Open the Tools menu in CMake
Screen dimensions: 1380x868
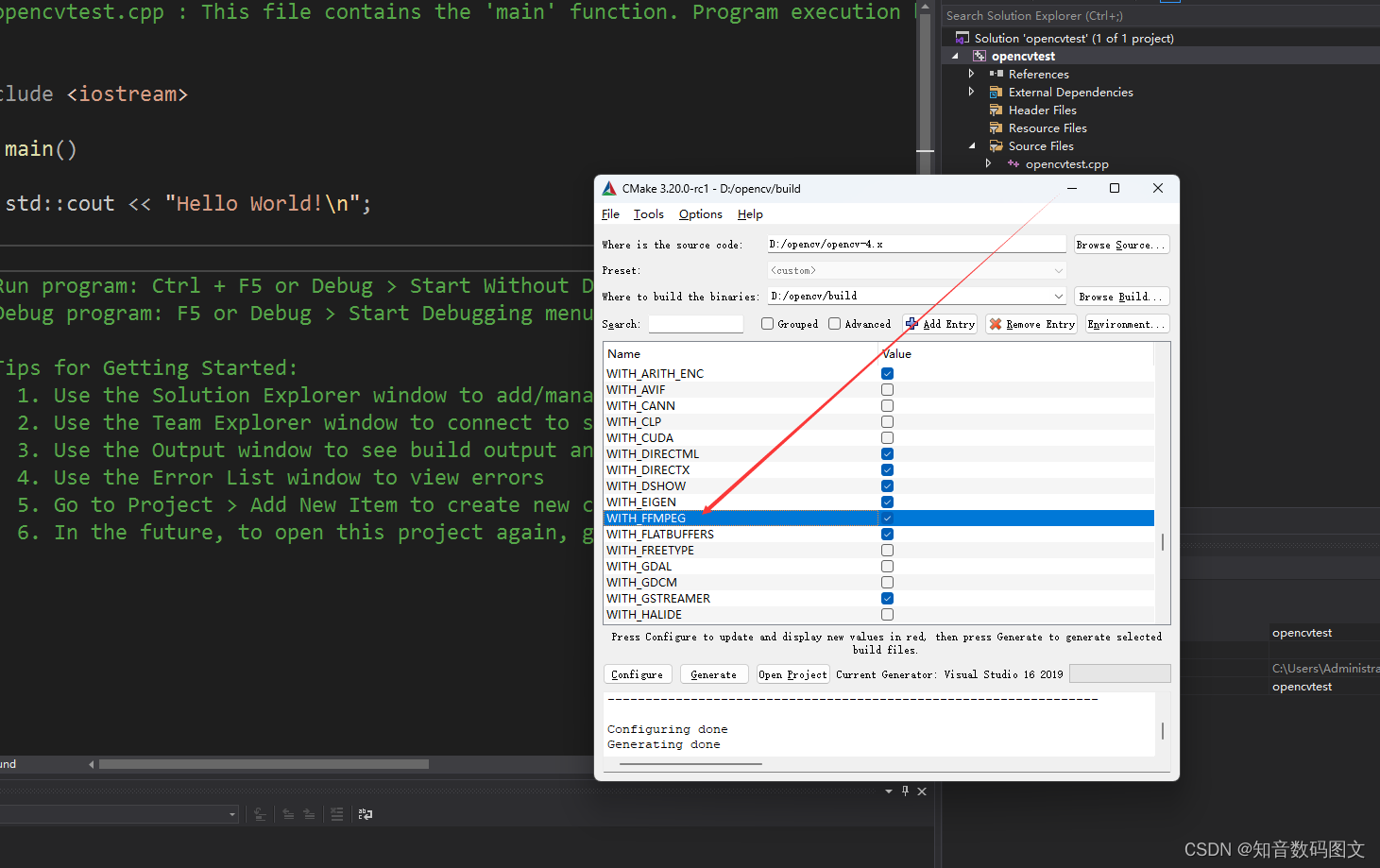pyautogui.click(x=648, y=213)
